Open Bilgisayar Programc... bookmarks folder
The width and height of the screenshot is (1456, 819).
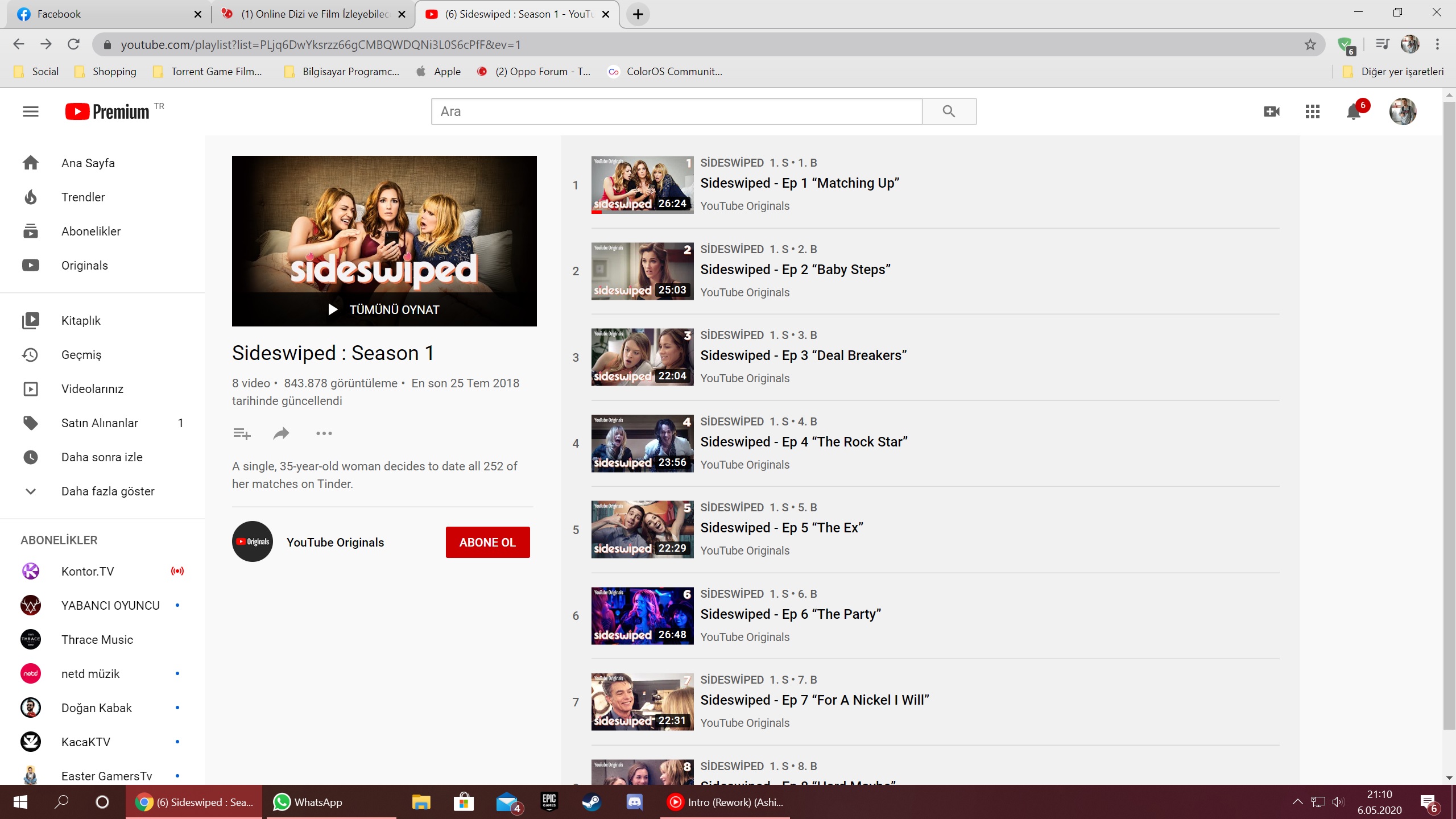[x=342, y=72]
